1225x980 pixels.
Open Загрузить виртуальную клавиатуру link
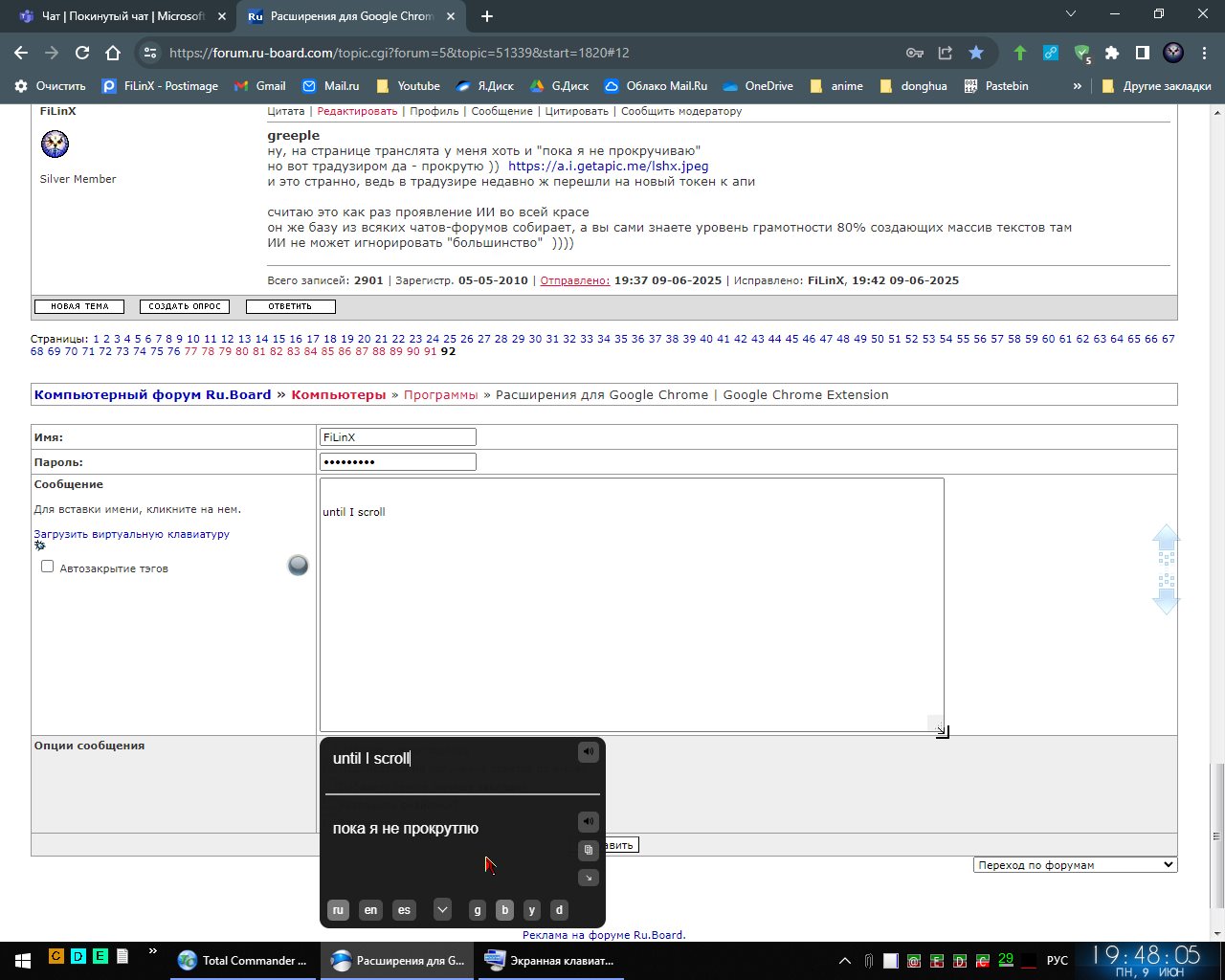point(131,534)
